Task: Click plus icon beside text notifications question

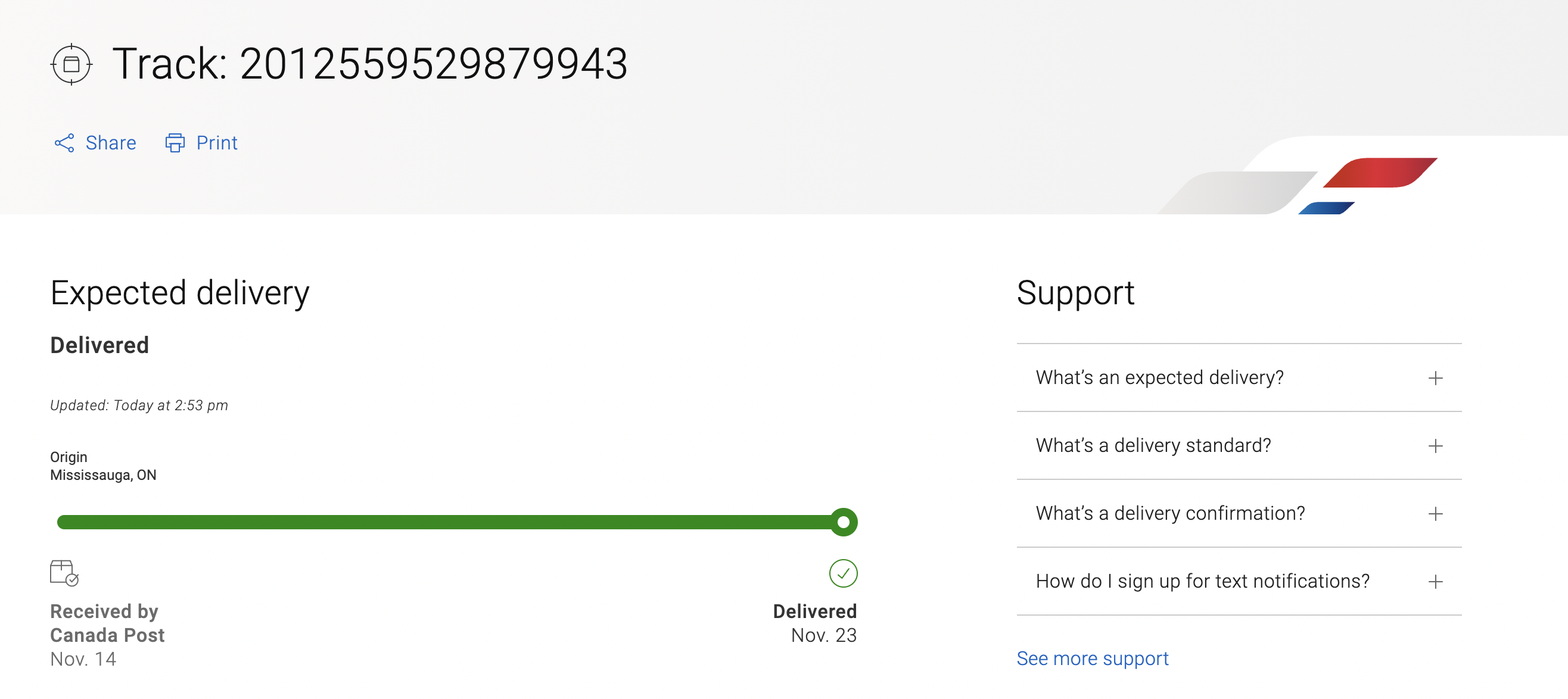Action: click(1435, 582)
